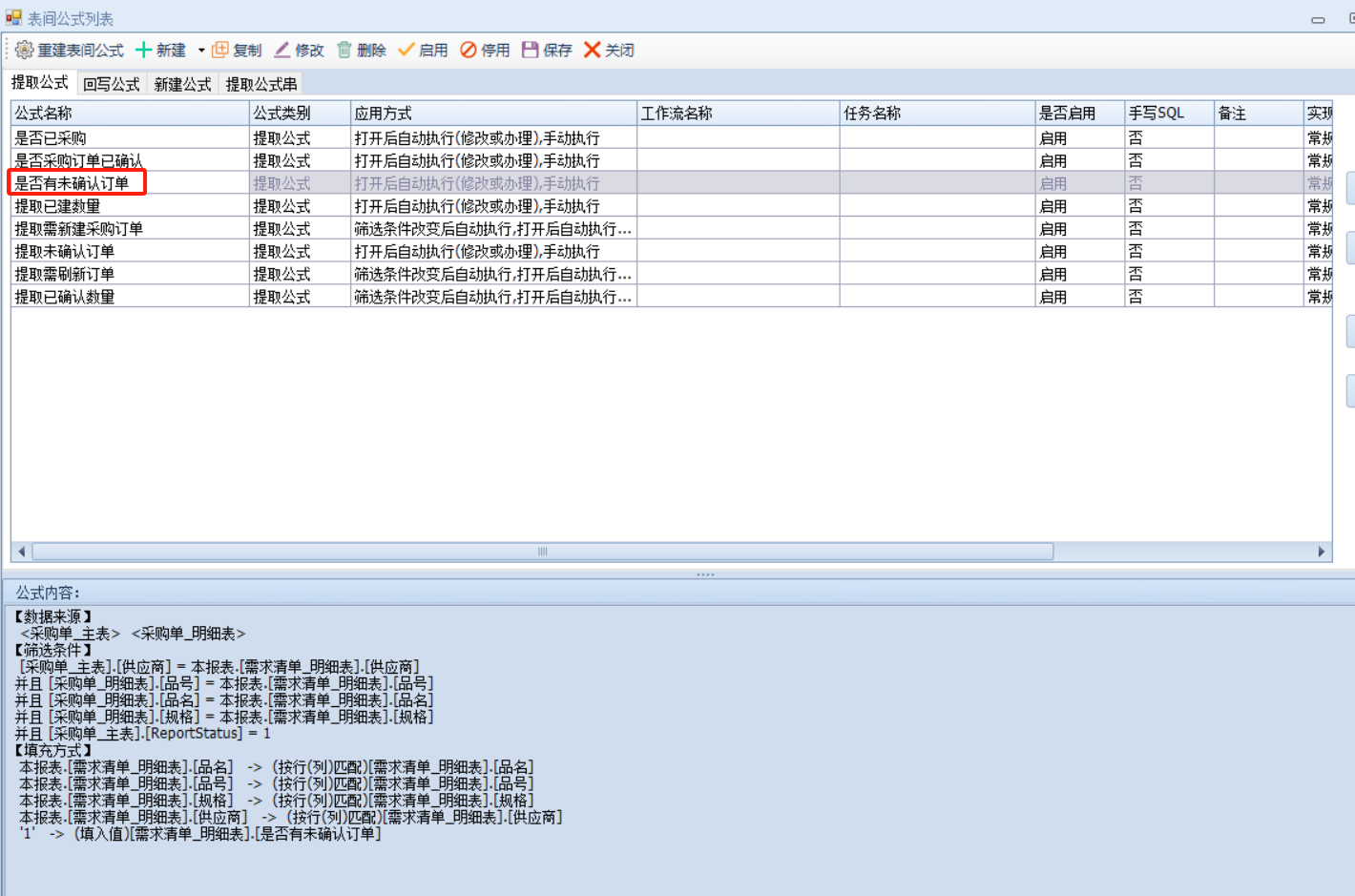Image resolution: width=1355 pixels, height=896 pixels.
Task: Click the 删除 trash can icon
Action: 344,50
